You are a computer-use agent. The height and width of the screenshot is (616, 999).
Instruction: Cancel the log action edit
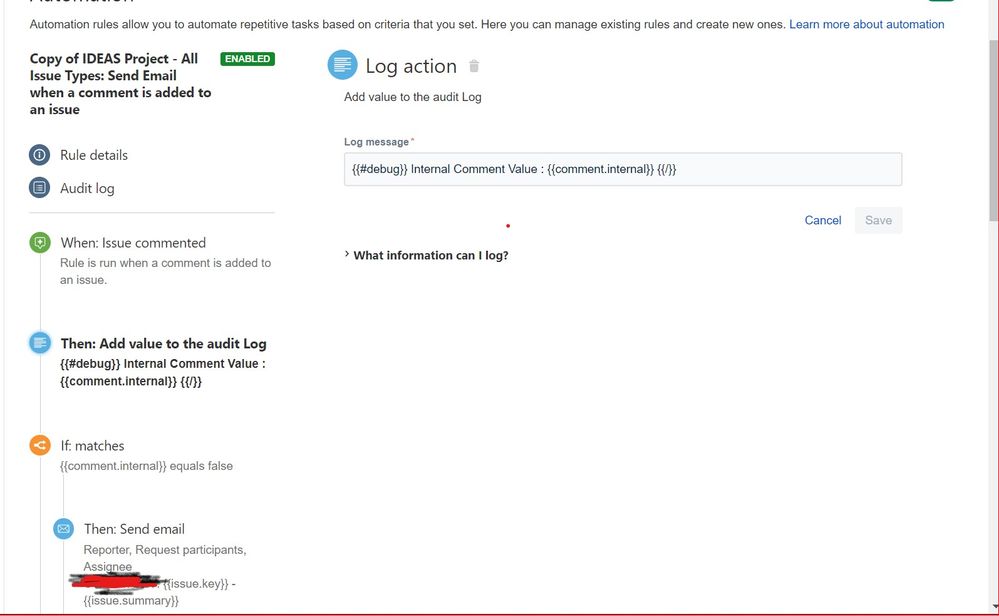tap(823, 220)
